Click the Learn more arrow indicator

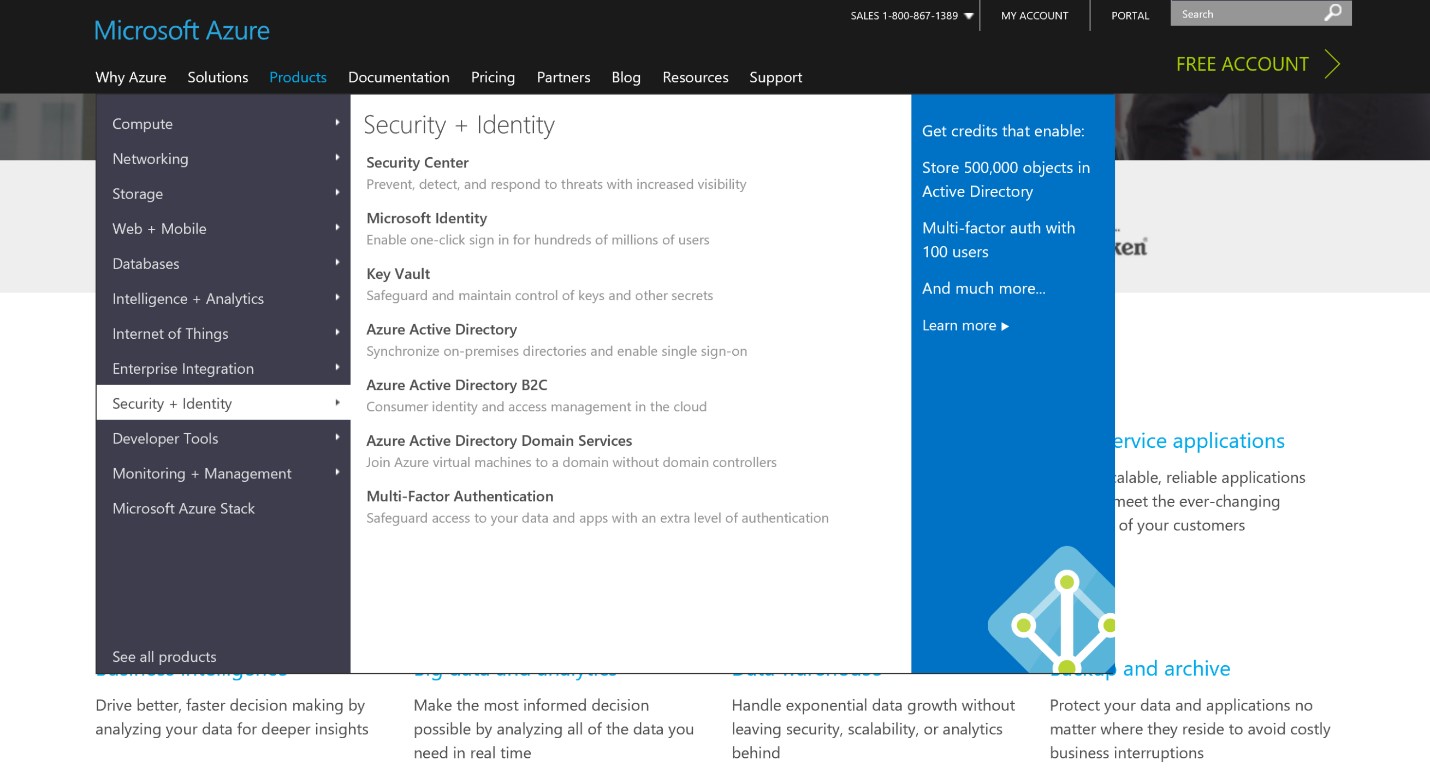[x=1004, y=326]
